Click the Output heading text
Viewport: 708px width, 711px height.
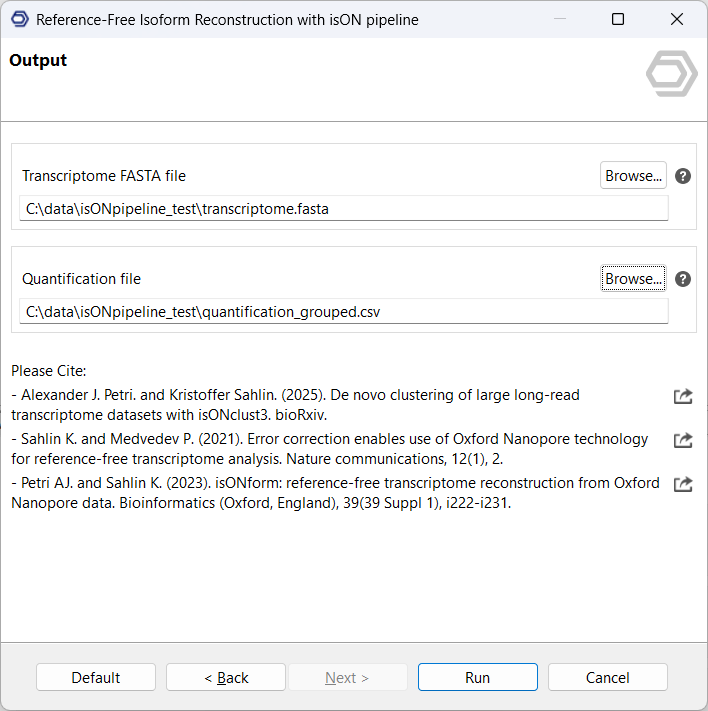click(x=38, y=61)
